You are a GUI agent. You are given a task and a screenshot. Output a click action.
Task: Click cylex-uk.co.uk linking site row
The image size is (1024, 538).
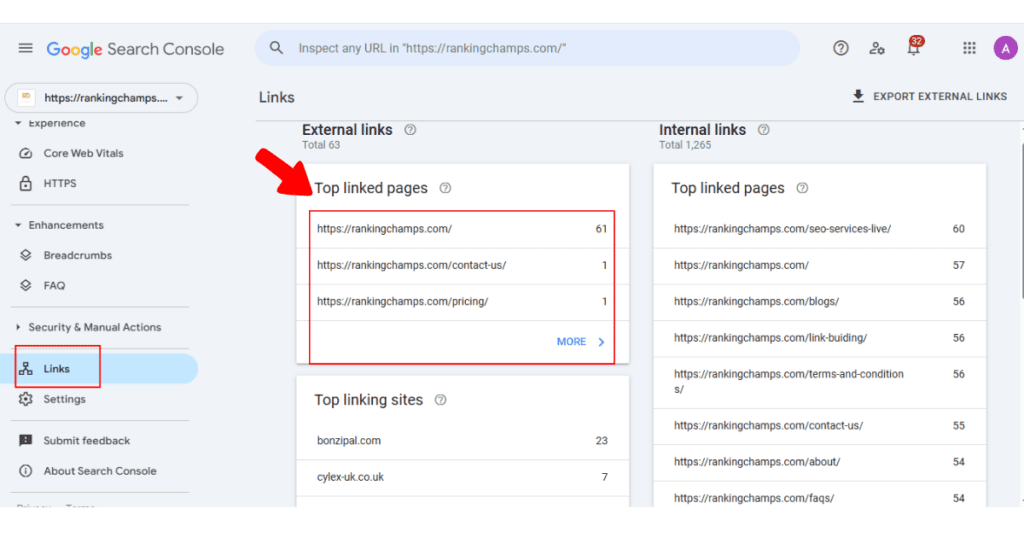click(x=462, y=478)
